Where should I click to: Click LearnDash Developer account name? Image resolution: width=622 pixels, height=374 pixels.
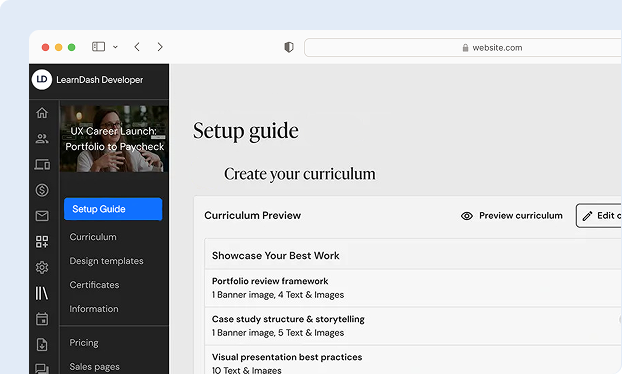point(100,80)
